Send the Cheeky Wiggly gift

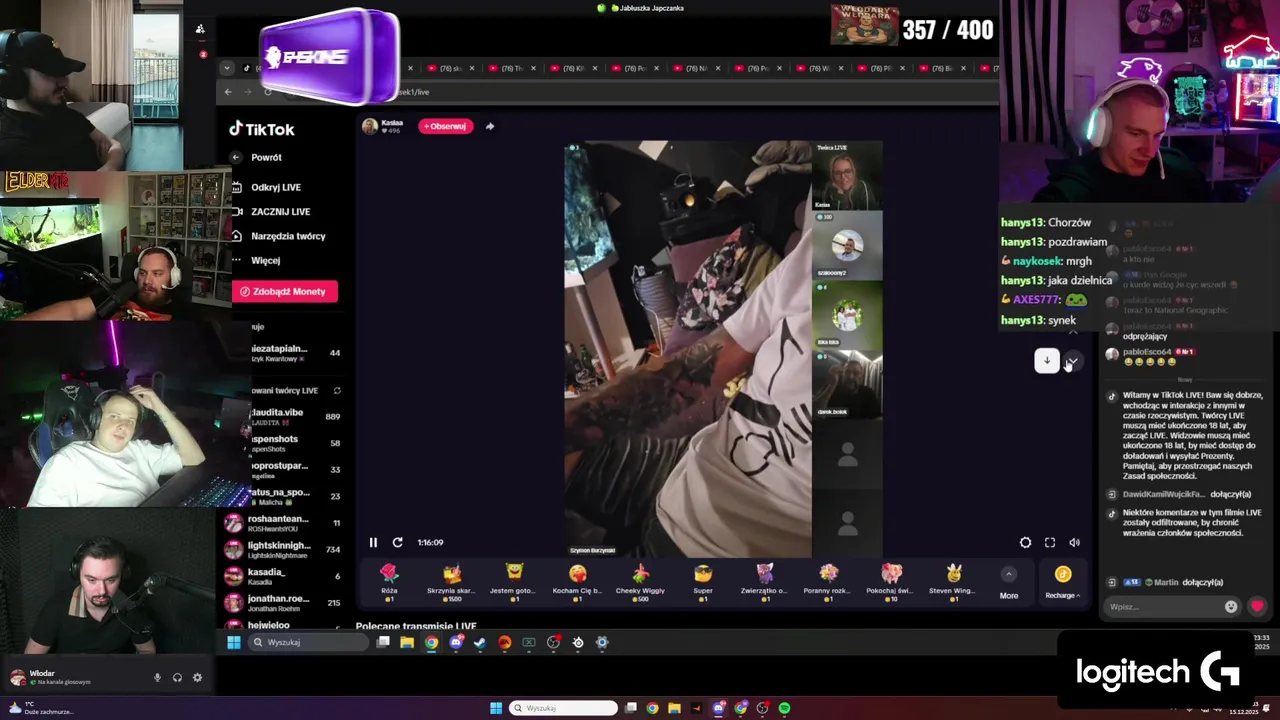(x=640, y=581)
